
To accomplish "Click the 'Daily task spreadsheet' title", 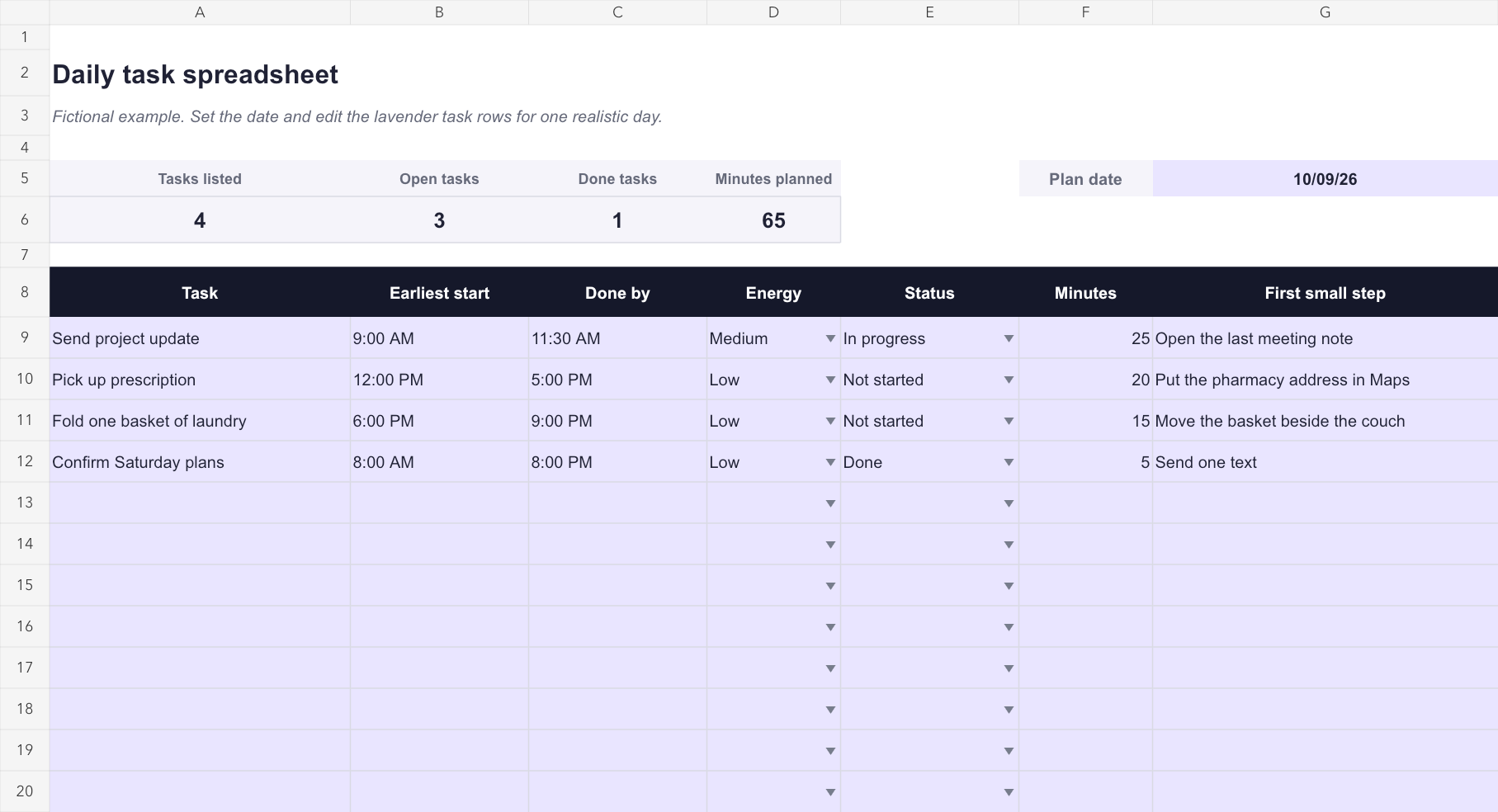I will tap(196, 74).
